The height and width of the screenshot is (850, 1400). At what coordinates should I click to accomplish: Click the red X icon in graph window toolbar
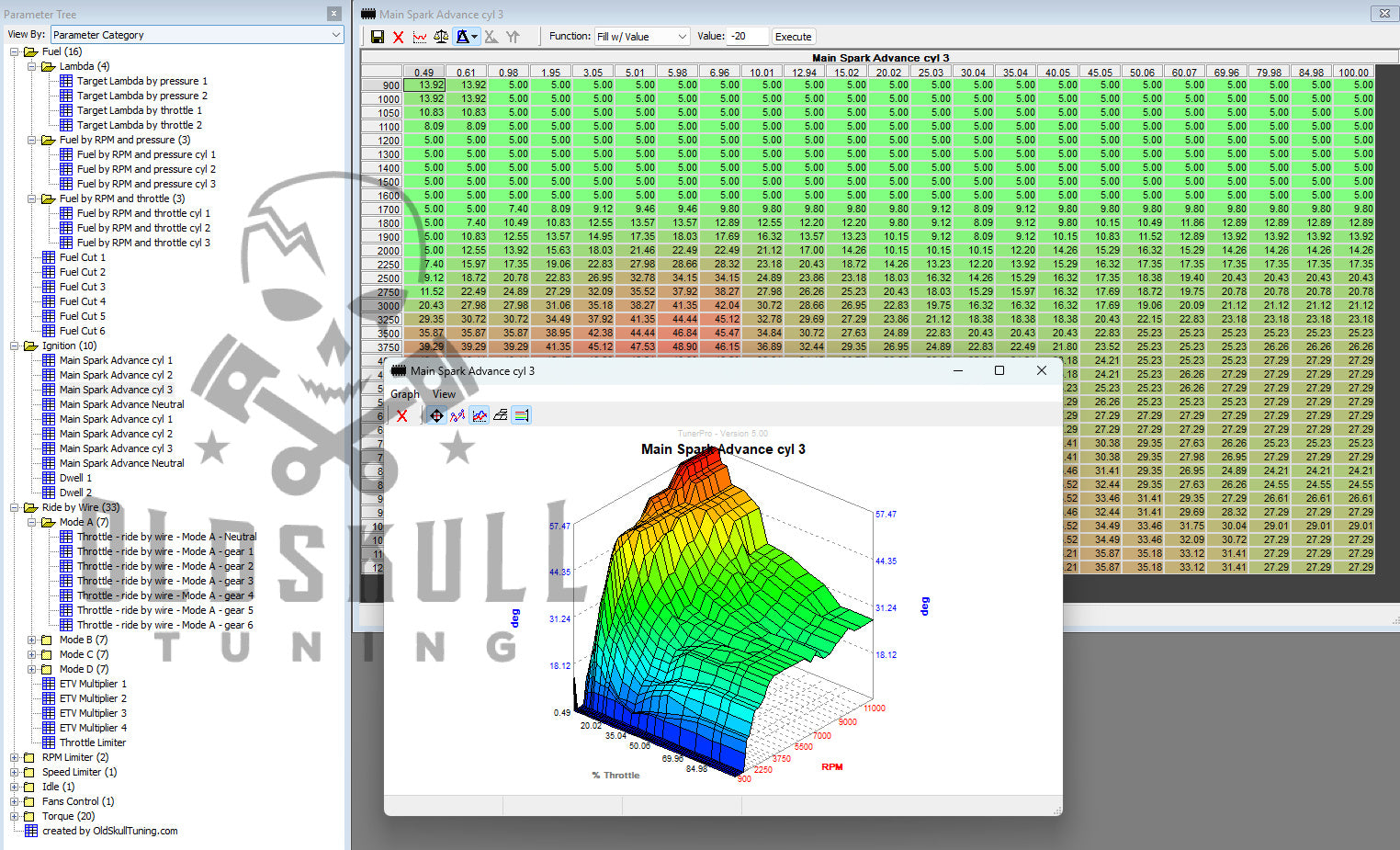[x=401, y=415]
